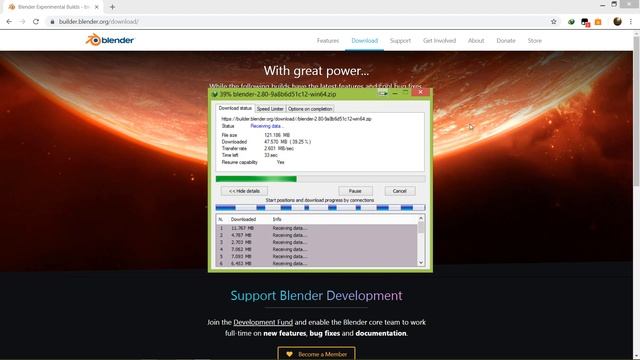Screen dimensions: 640x360
Task: Open the Chrome three-dot menu
Action: [631, 22]
